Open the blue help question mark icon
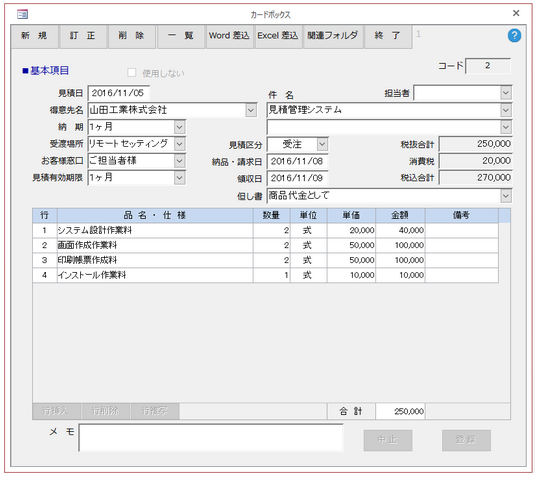This screenshot has width=536, height=477. pyautogui.click(x=514, y=35)
